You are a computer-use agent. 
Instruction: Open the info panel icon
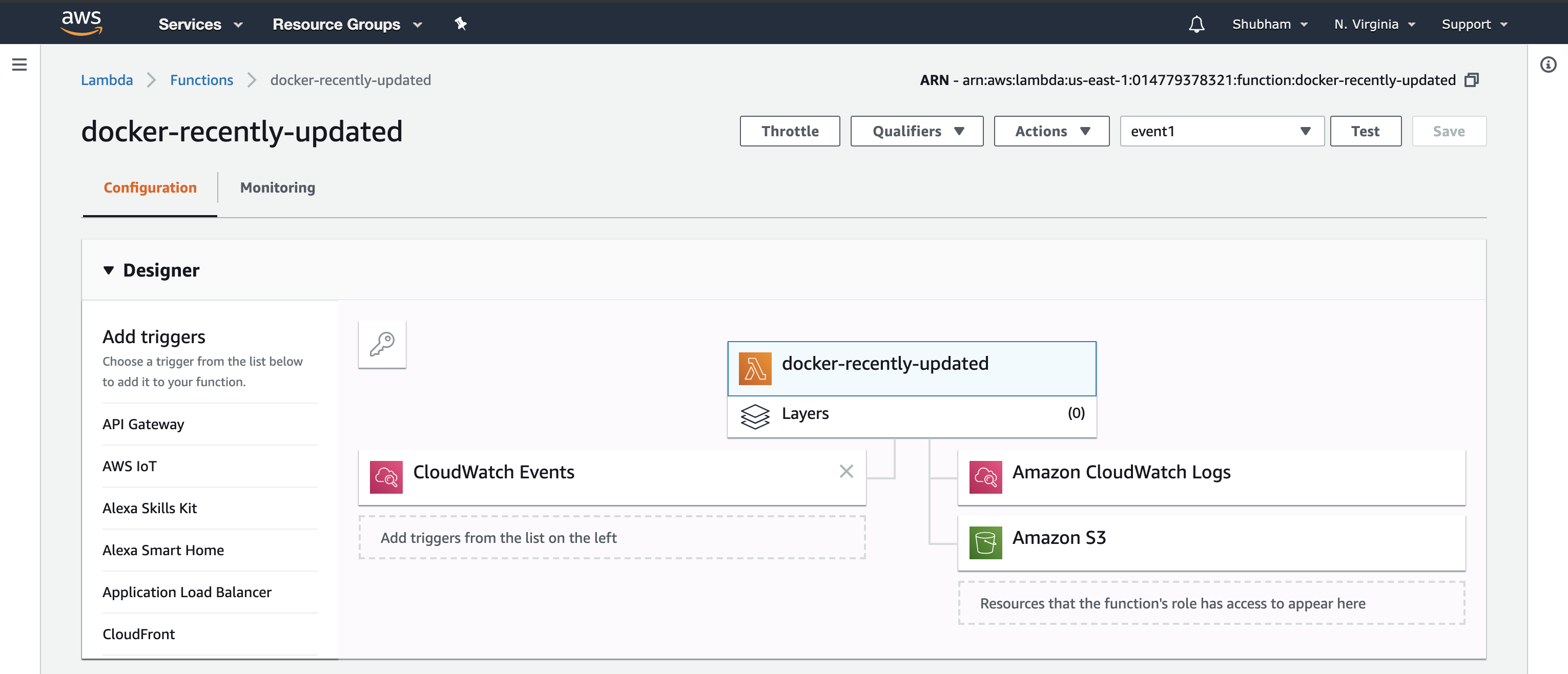pyautogui.click(x=1548, y=65)
